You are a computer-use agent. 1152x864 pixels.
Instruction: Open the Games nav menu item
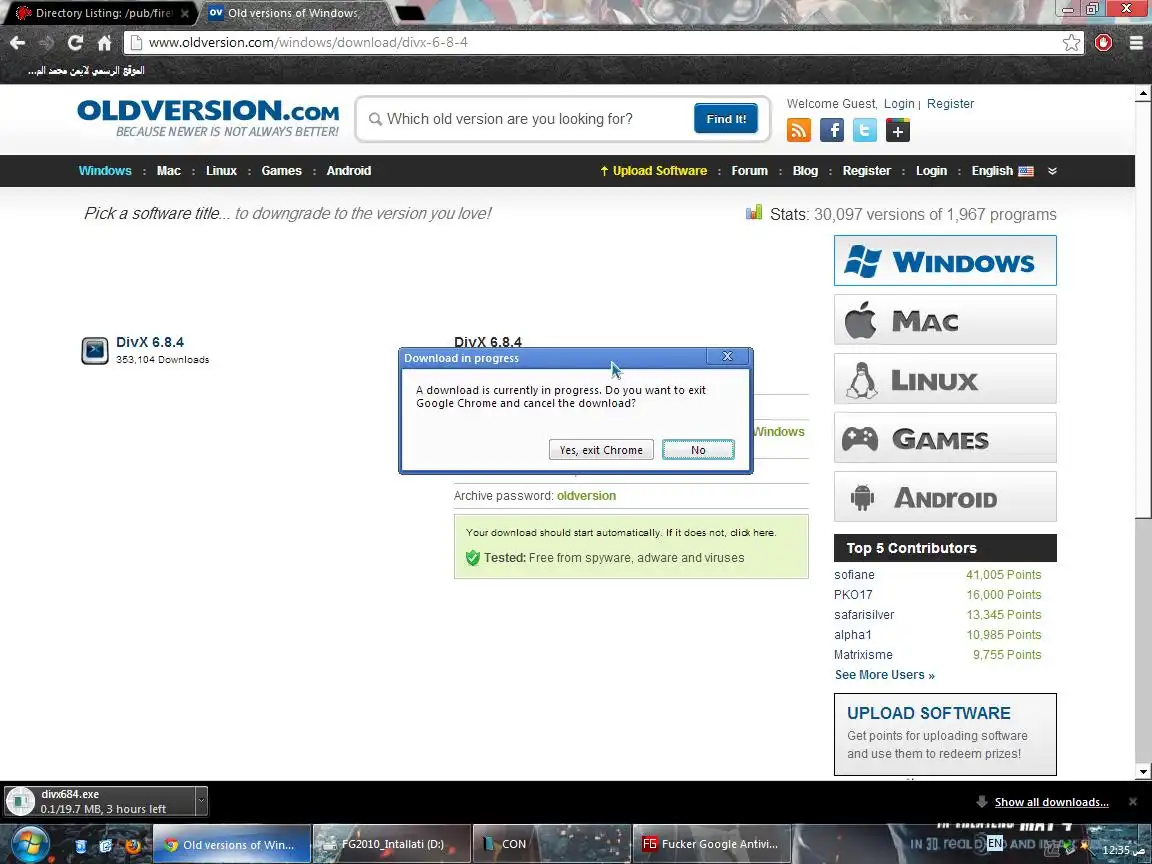point(281,170)
